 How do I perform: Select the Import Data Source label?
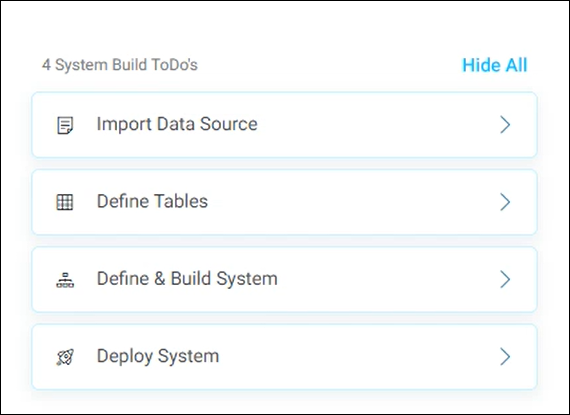pos(177,124)
